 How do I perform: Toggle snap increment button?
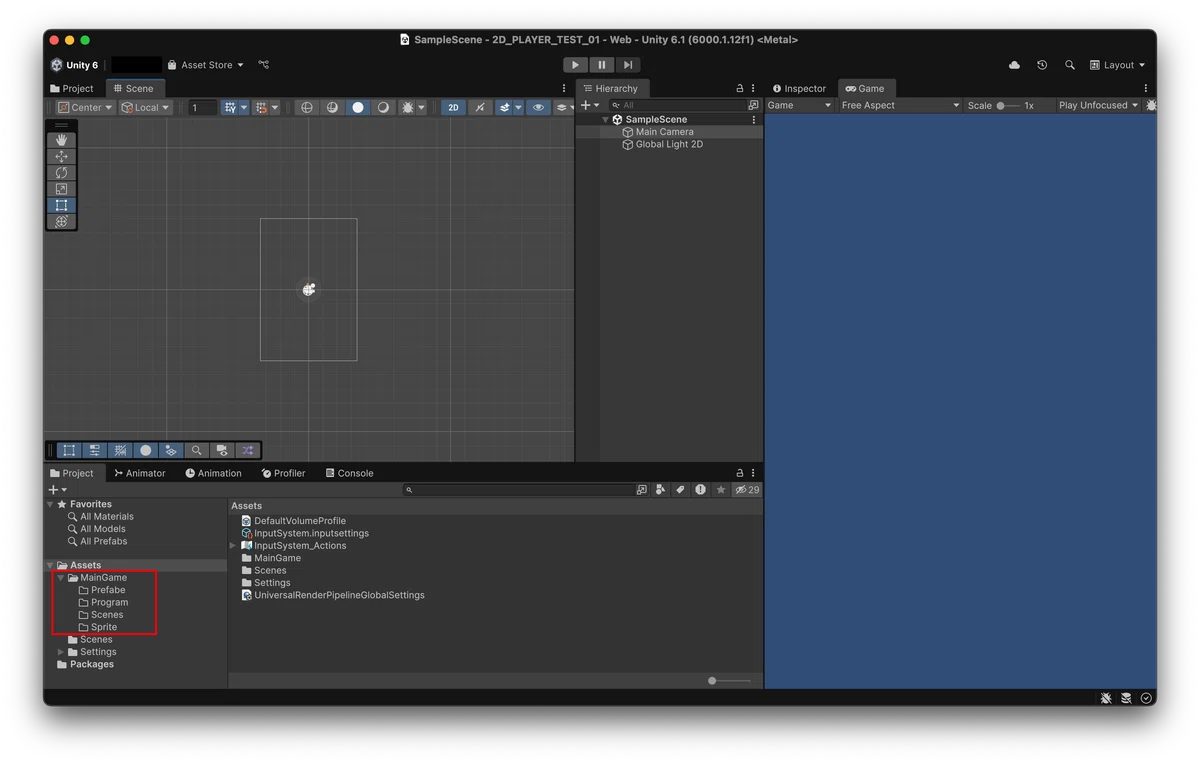(x=261, y=107)
